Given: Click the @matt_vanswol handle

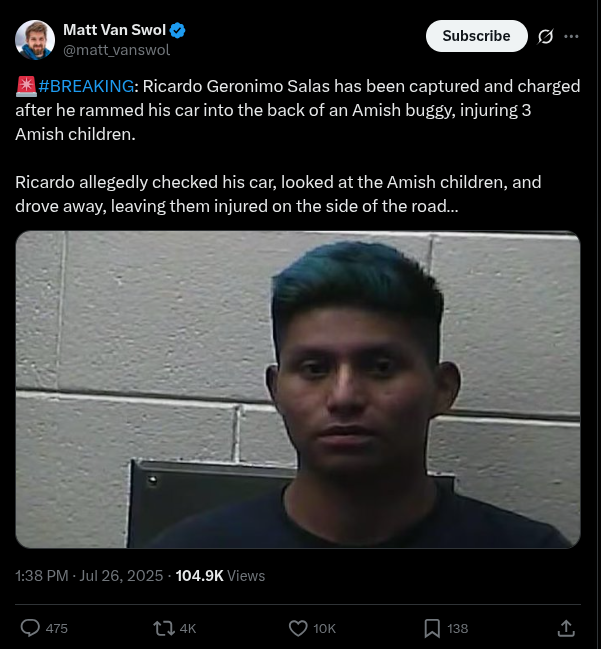Looking at the screenshot, I should (116, 50).
